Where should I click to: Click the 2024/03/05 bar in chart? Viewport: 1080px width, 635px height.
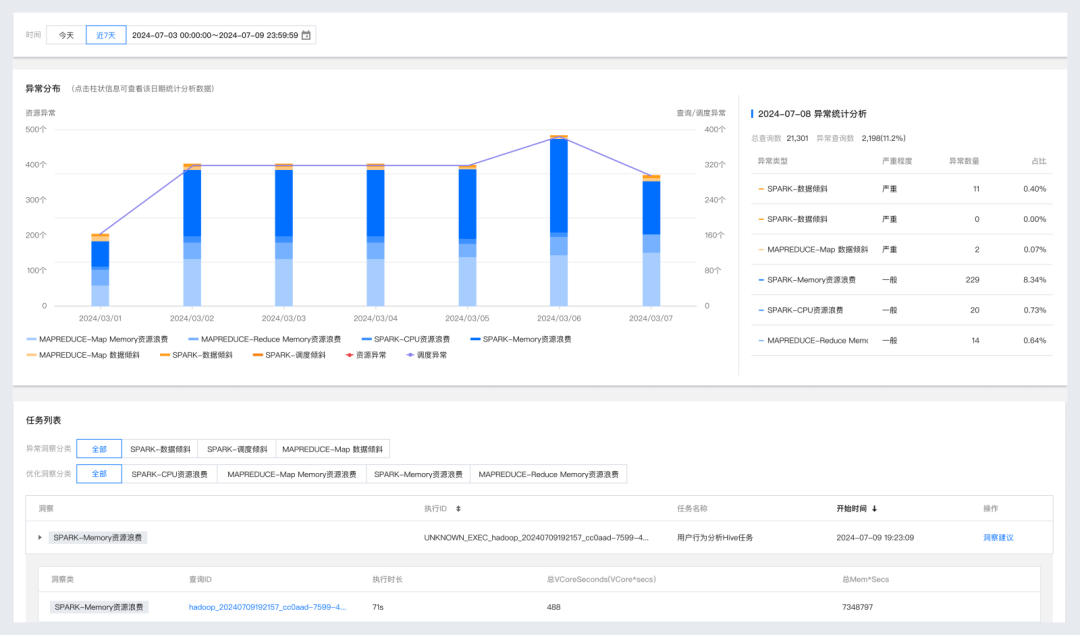[468, 236]
